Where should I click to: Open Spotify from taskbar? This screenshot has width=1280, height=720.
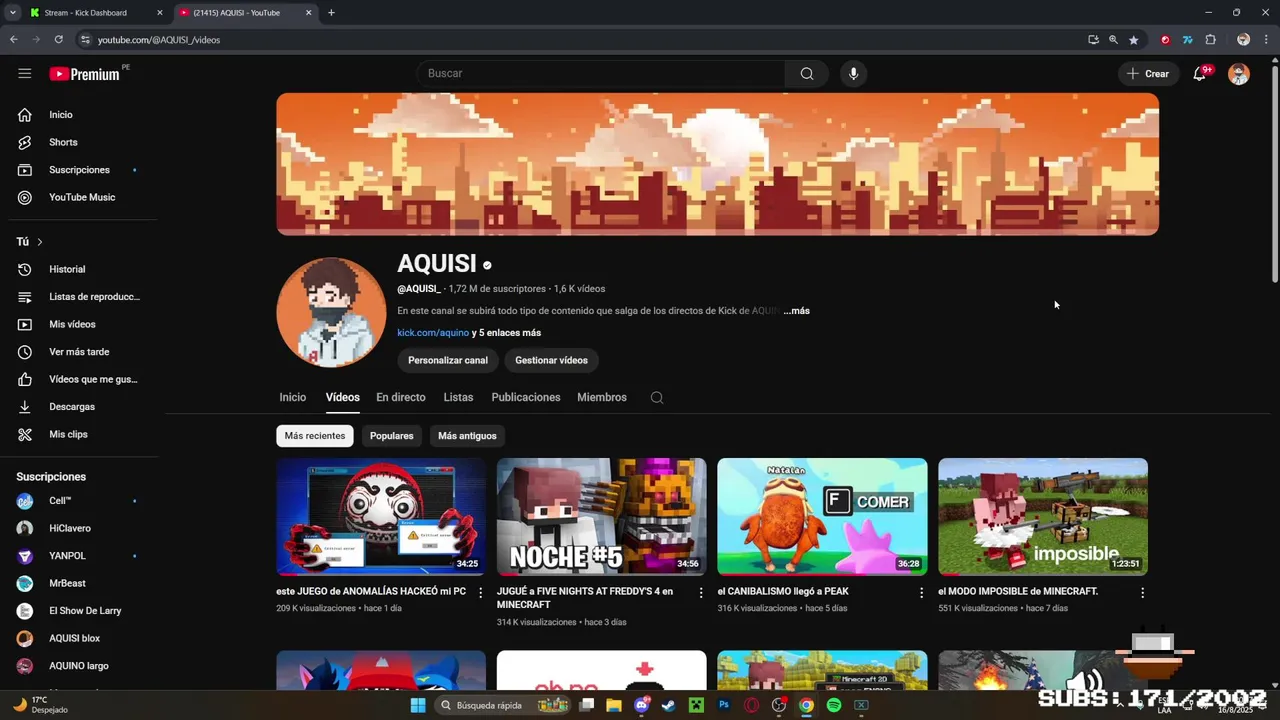click(x=834, y=705)
